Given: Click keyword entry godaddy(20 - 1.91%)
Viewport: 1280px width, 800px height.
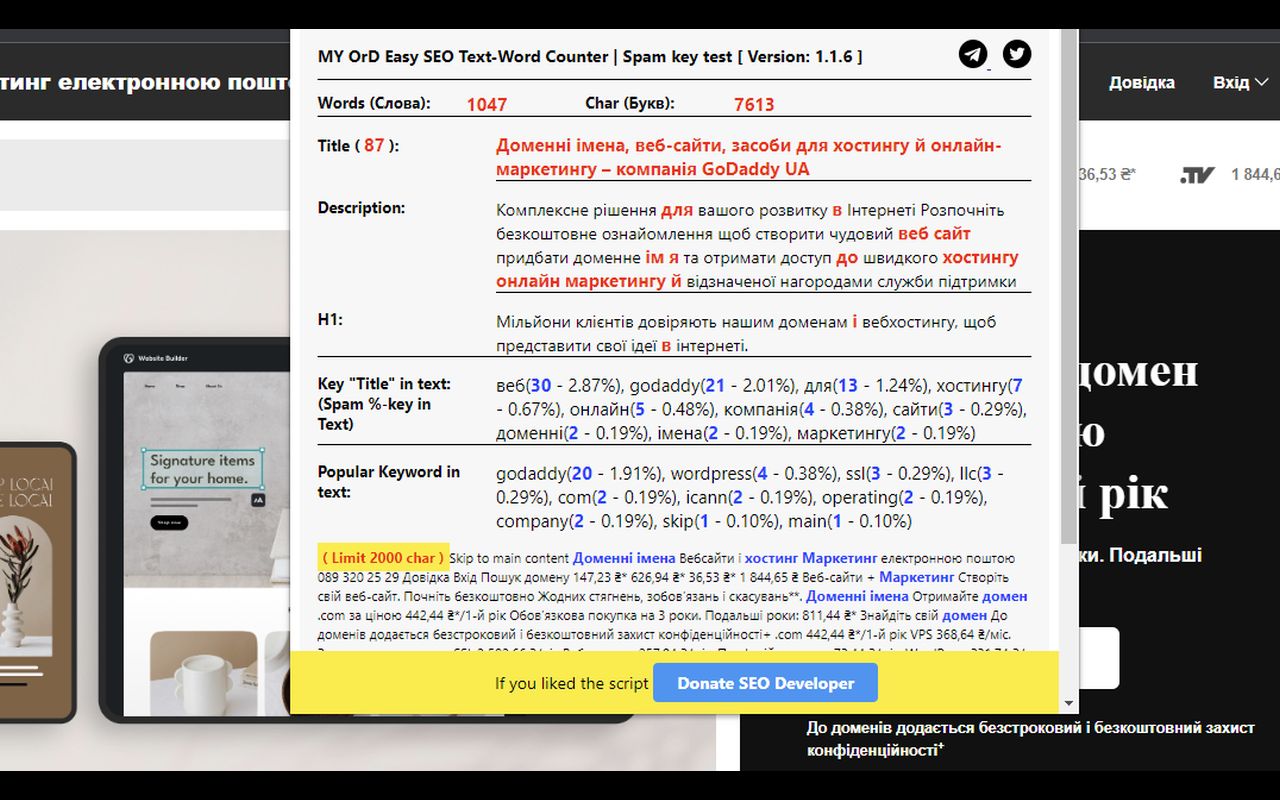Looking at the screenshot, I should (x=579, y=473).
